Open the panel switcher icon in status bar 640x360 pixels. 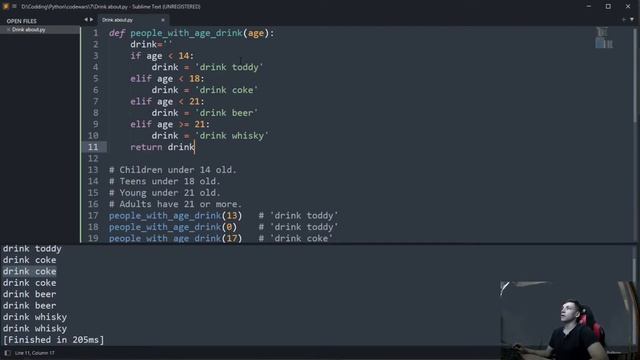[x=7, y=353]
